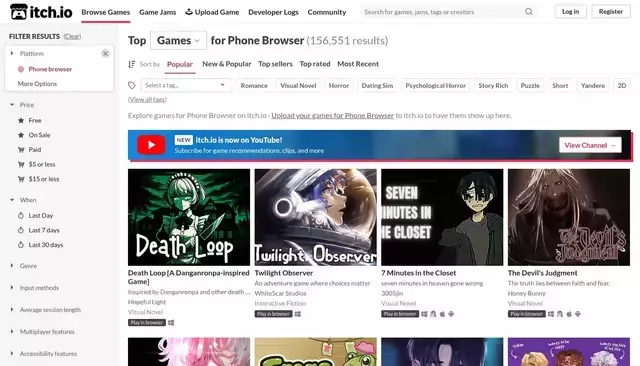Screen dimensions: 640x366
Task: Click Windows icon under The Devil's Judgment
Action: (x=551, y=314)
